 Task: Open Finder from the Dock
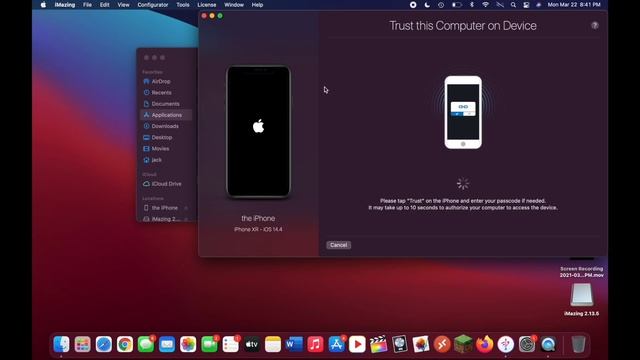pos(61,344)
